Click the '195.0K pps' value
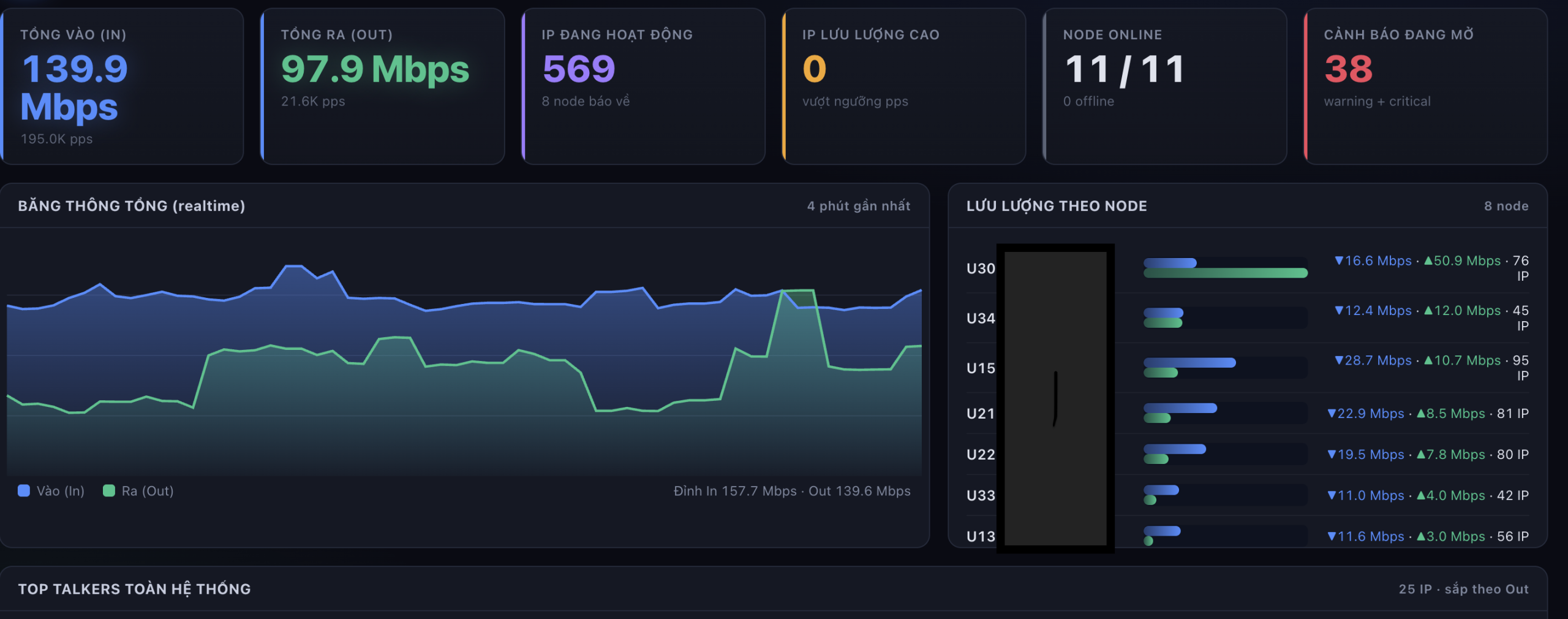Image resolution: width=1568 pixels, height=619 pixels. pyautogui.click(x=57, y=139)
